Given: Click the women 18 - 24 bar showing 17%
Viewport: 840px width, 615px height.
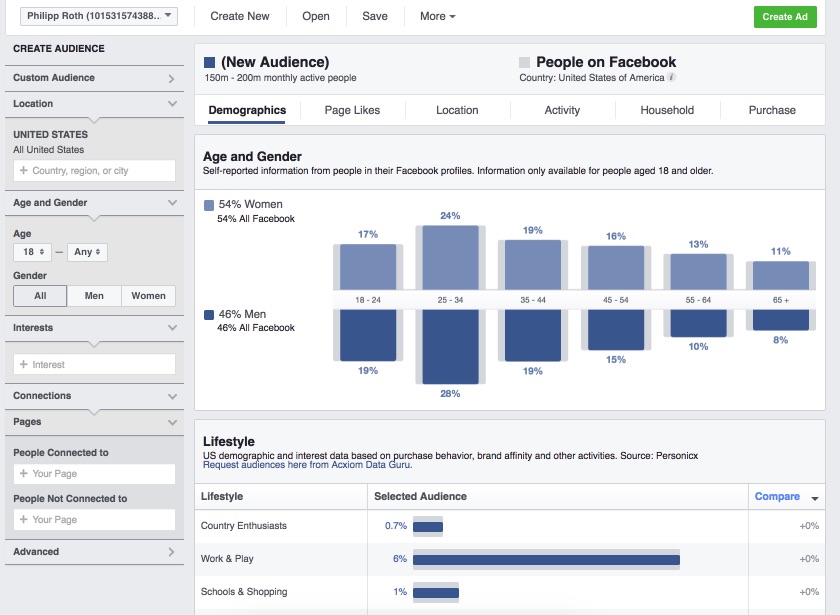Looking at the screenshot, I should [368, 267].
